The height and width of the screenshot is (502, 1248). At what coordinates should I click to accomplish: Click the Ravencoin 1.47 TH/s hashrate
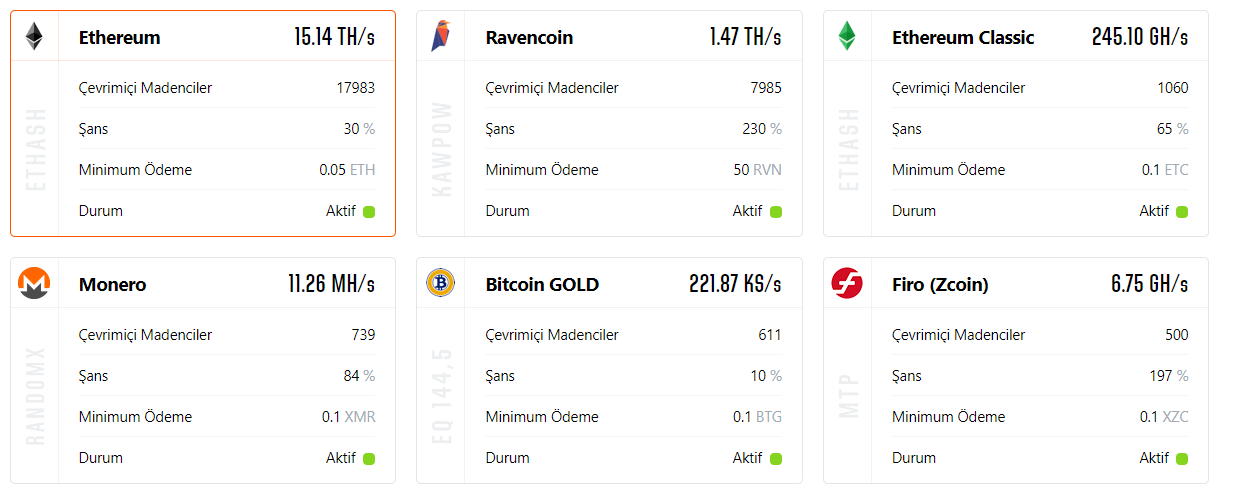(x=745, y=38)
